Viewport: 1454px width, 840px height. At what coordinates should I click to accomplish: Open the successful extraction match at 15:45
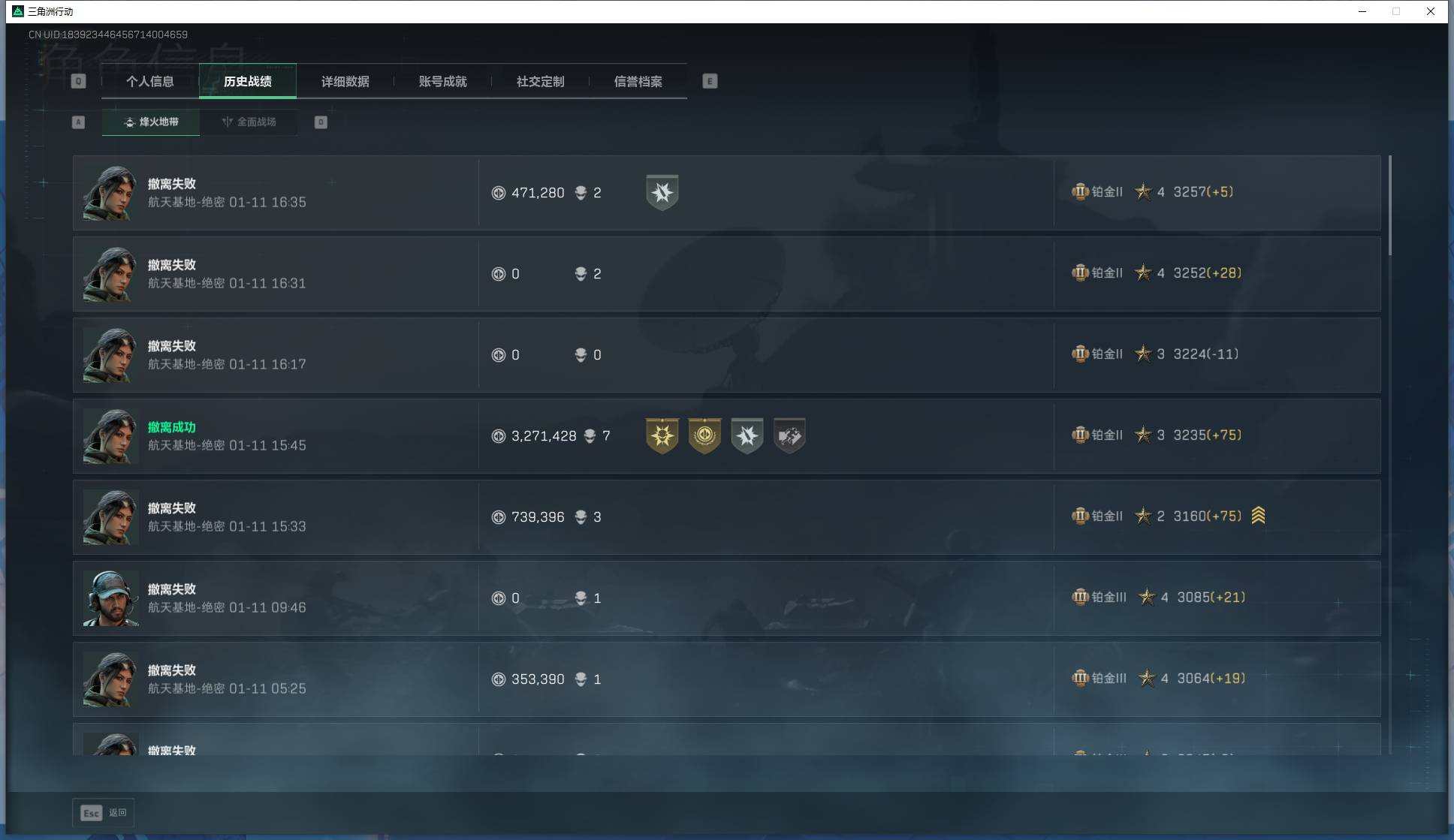coord(726,436)
